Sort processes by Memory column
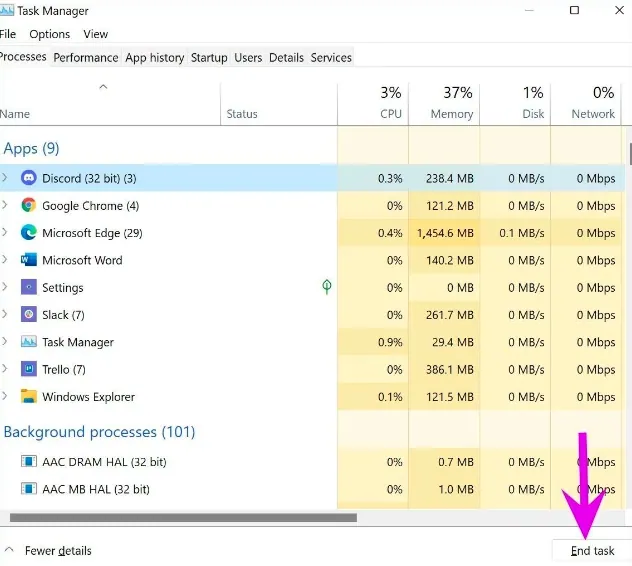Screen dimensions: 632x566 pos(444,104)
